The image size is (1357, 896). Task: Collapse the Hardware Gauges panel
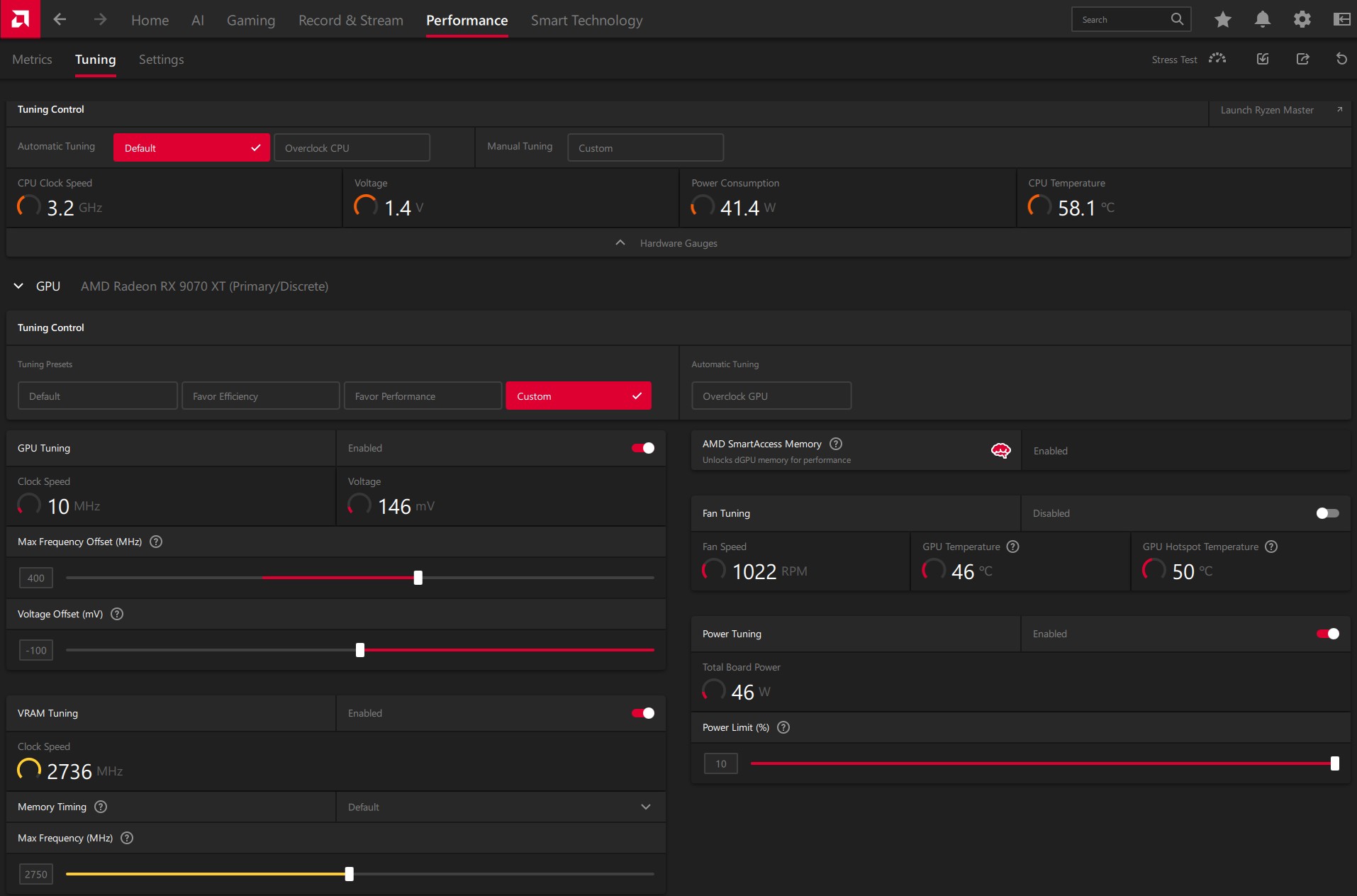coord(620,242)
